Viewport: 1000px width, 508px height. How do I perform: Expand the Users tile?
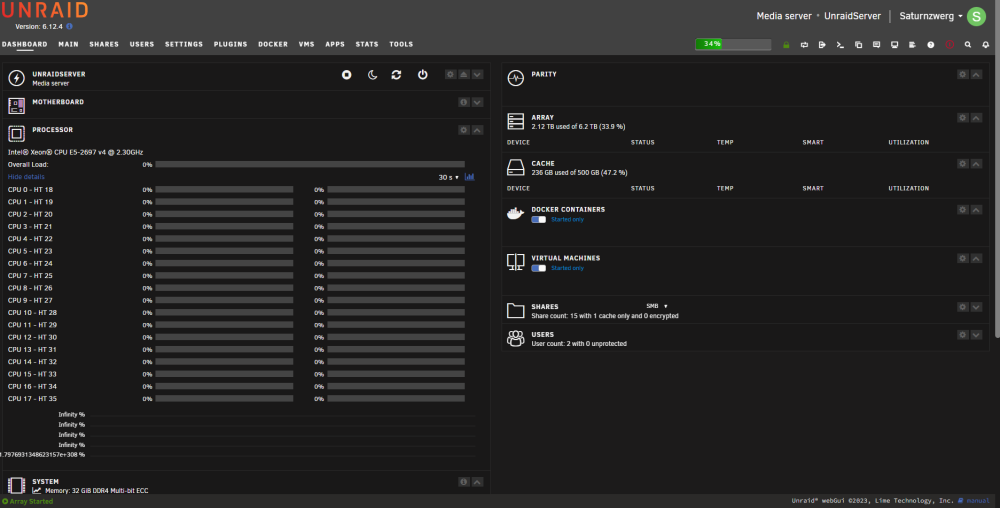(976, 335)
